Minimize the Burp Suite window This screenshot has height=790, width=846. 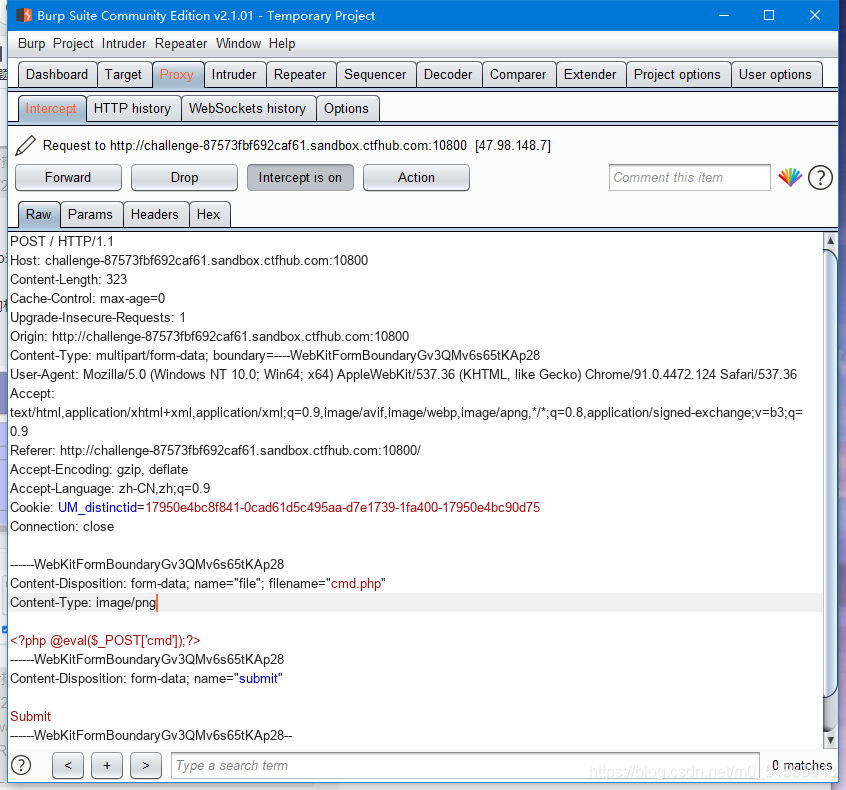coord(724,15)
